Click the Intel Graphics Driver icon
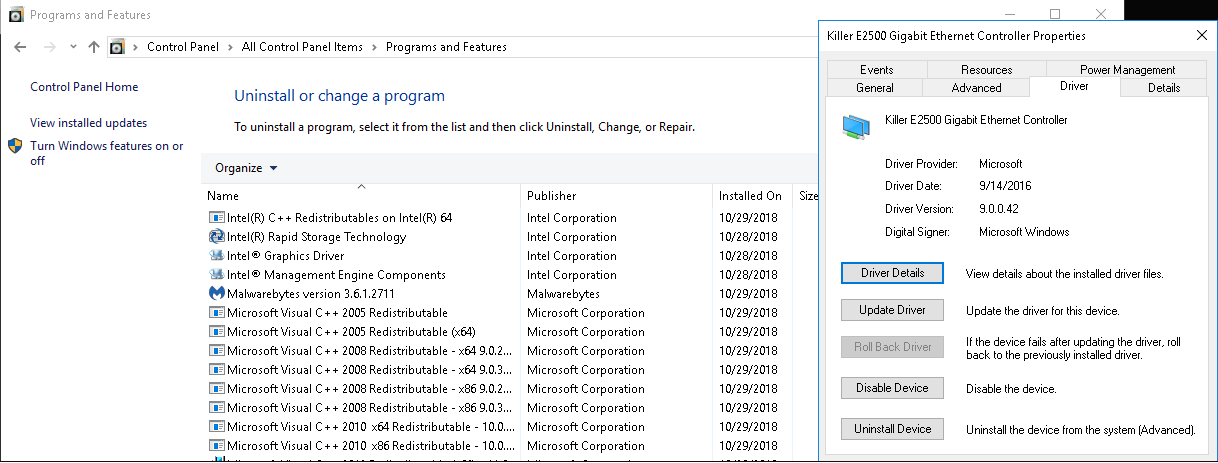The height and width of the screenshot is (463, 1218). pos(216,256)
